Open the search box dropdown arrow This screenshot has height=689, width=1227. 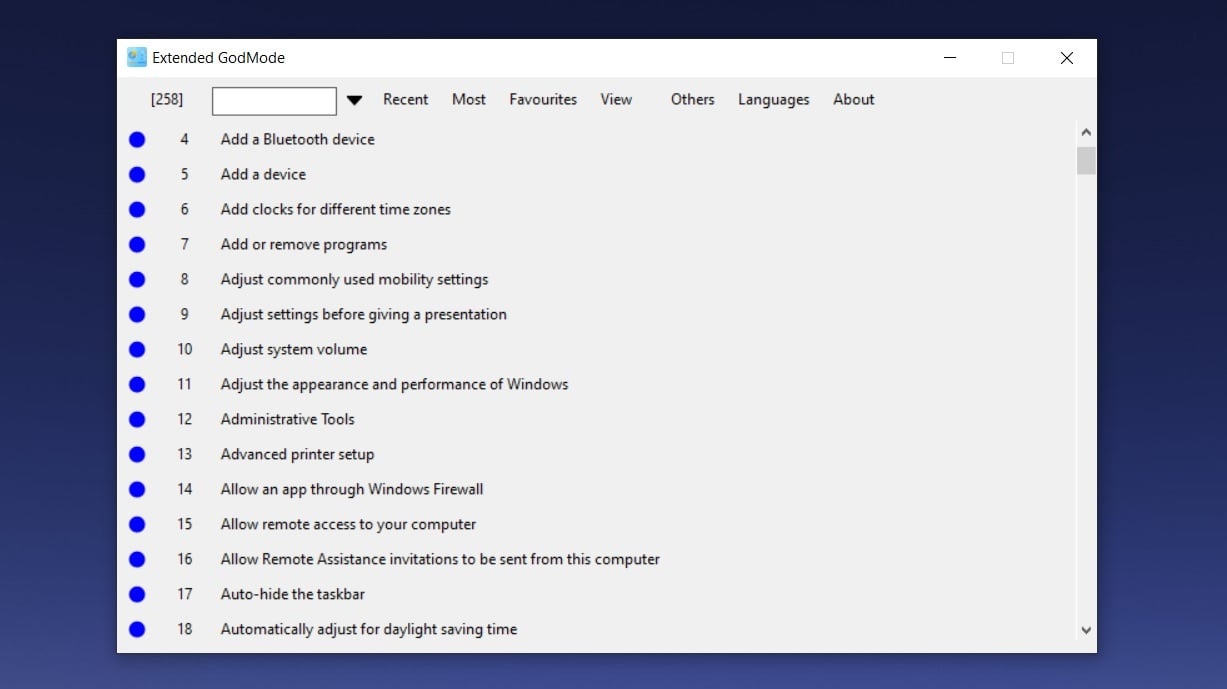(x=354, y=100)
